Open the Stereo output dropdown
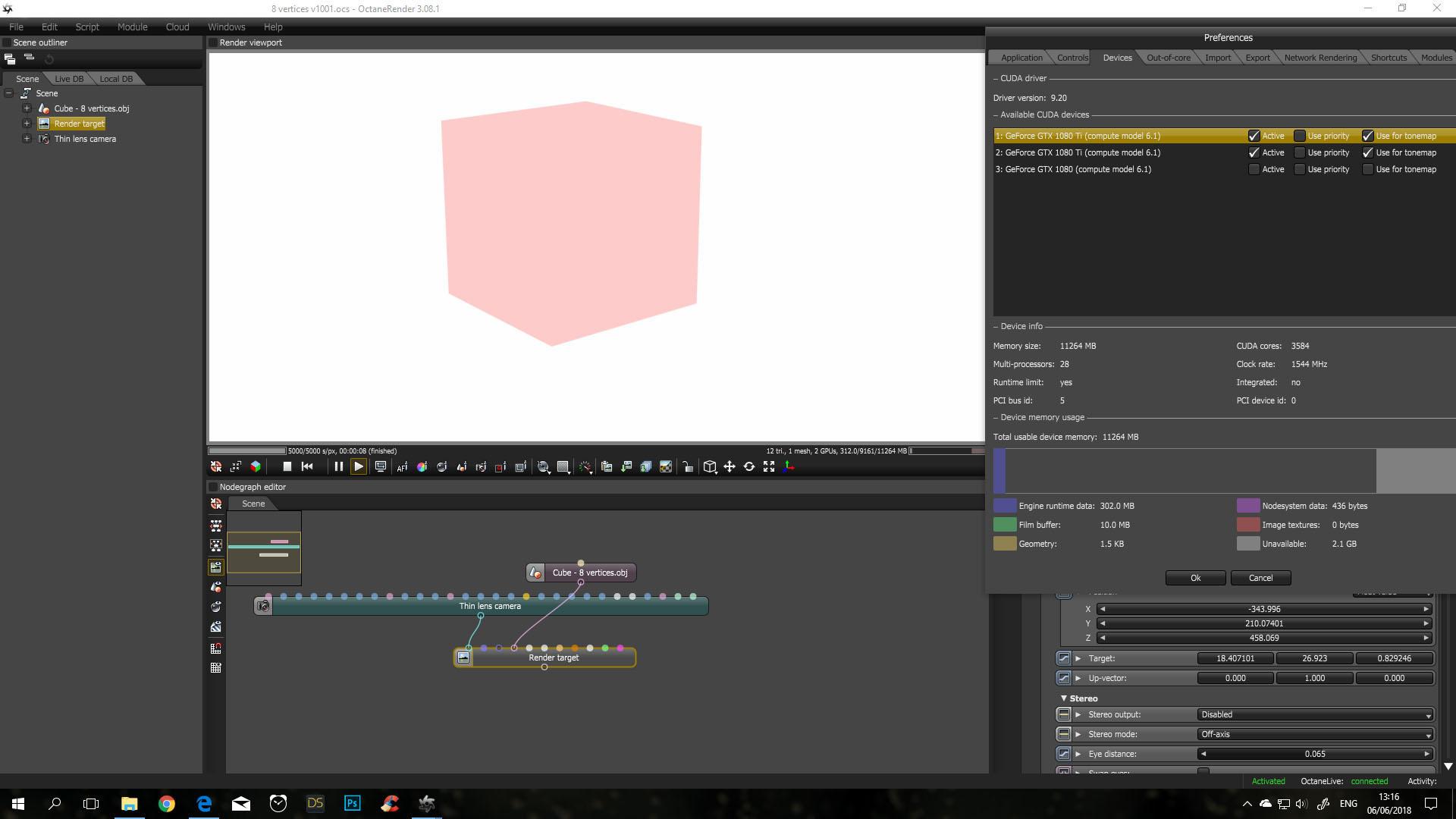Viewport: 1456px width, 819px height. [x=1314, y=715]
